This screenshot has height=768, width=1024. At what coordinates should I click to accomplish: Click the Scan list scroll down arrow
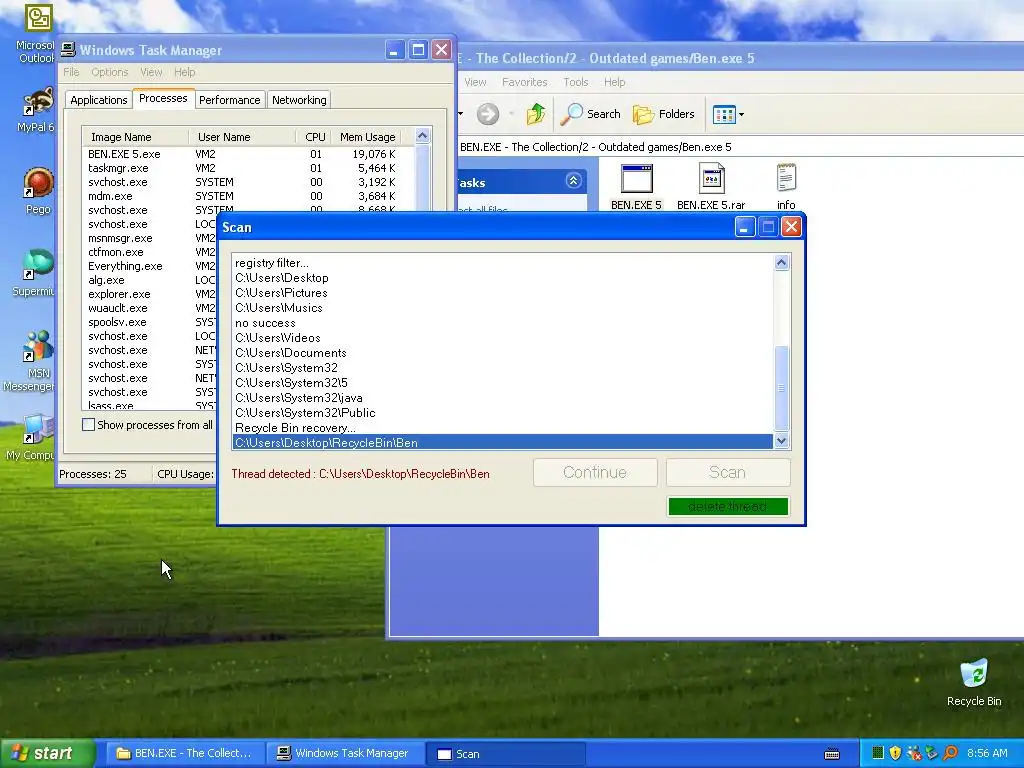click(x=781, y=441)
